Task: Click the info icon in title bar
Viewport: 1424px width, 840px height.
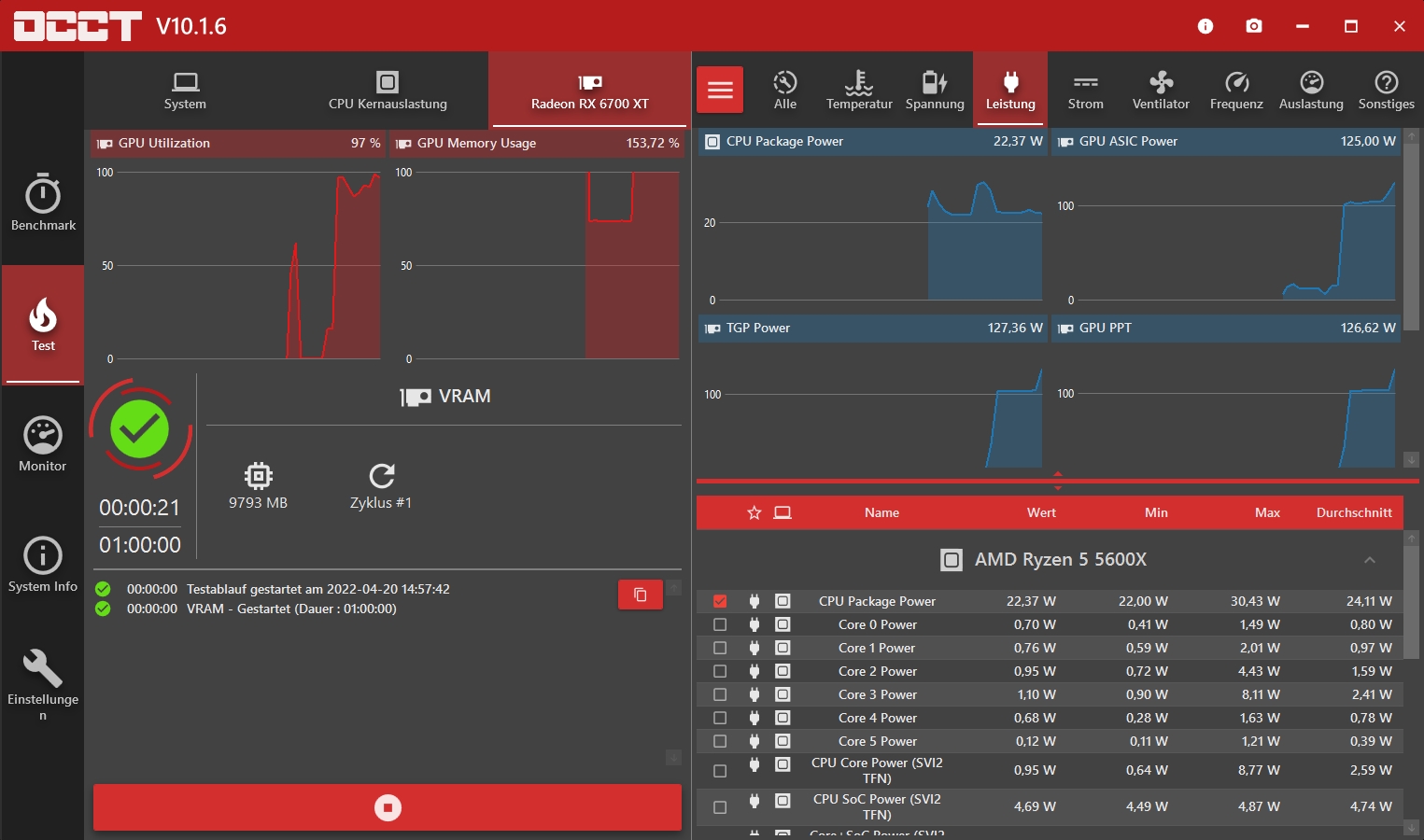Action: 1205,26
